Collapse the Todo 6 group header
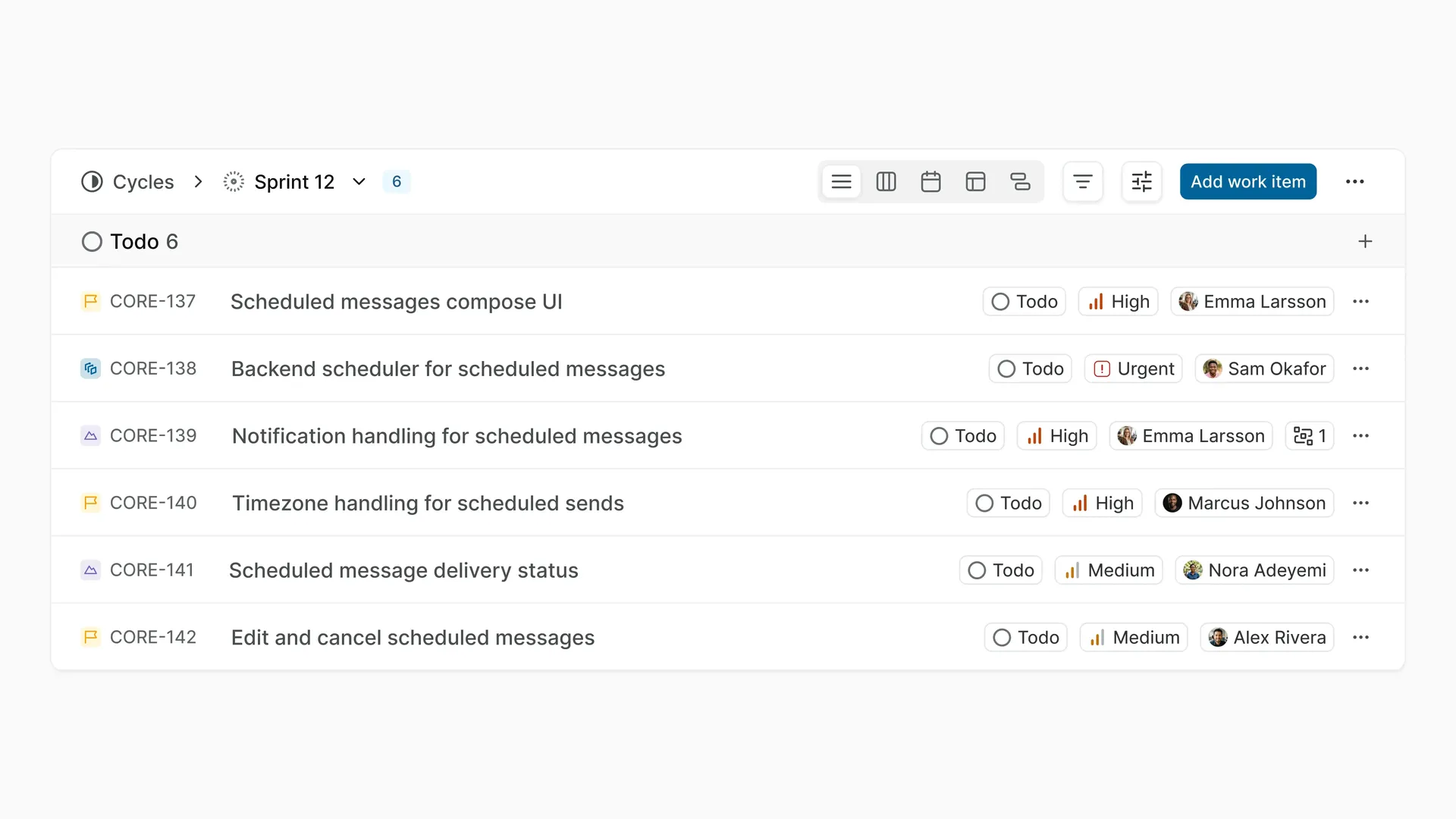Screen dimensions: 1456x819 [x=130, y=241]
